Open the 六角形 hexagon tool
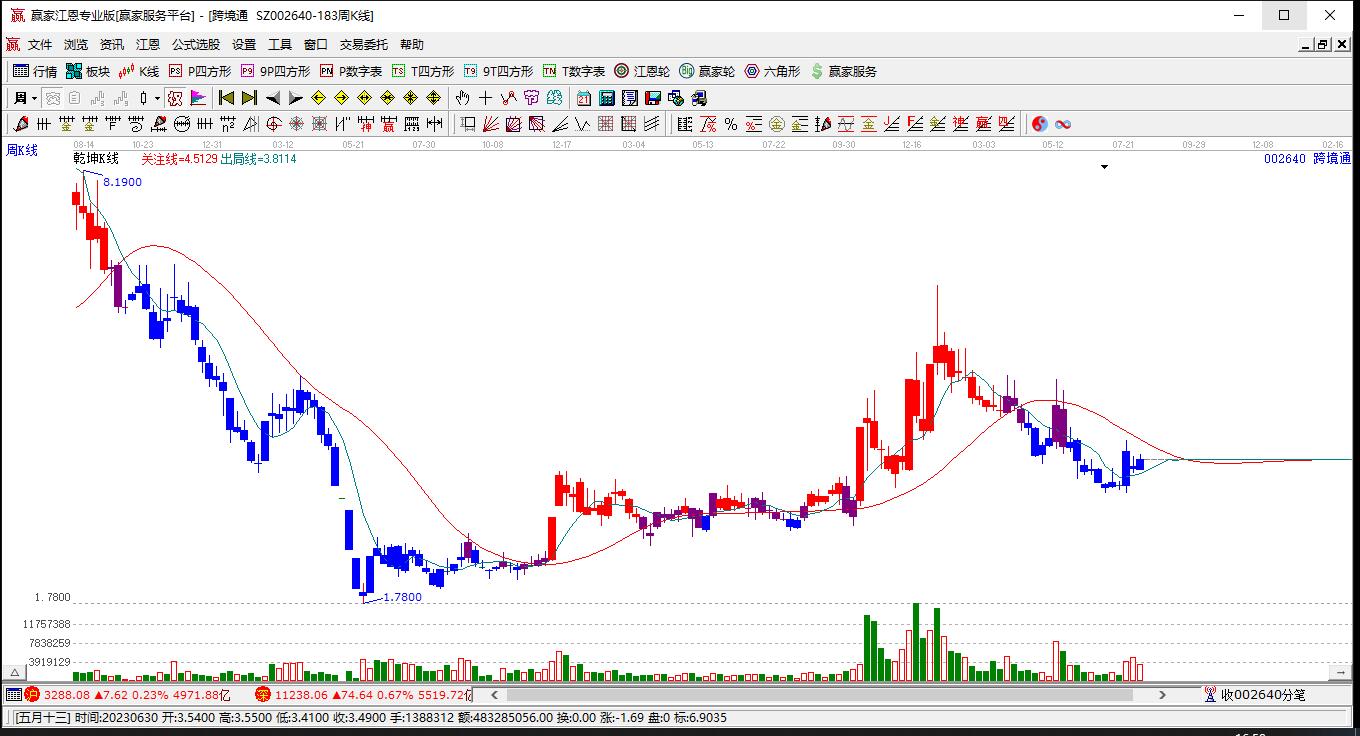 (x=772, y=71)
